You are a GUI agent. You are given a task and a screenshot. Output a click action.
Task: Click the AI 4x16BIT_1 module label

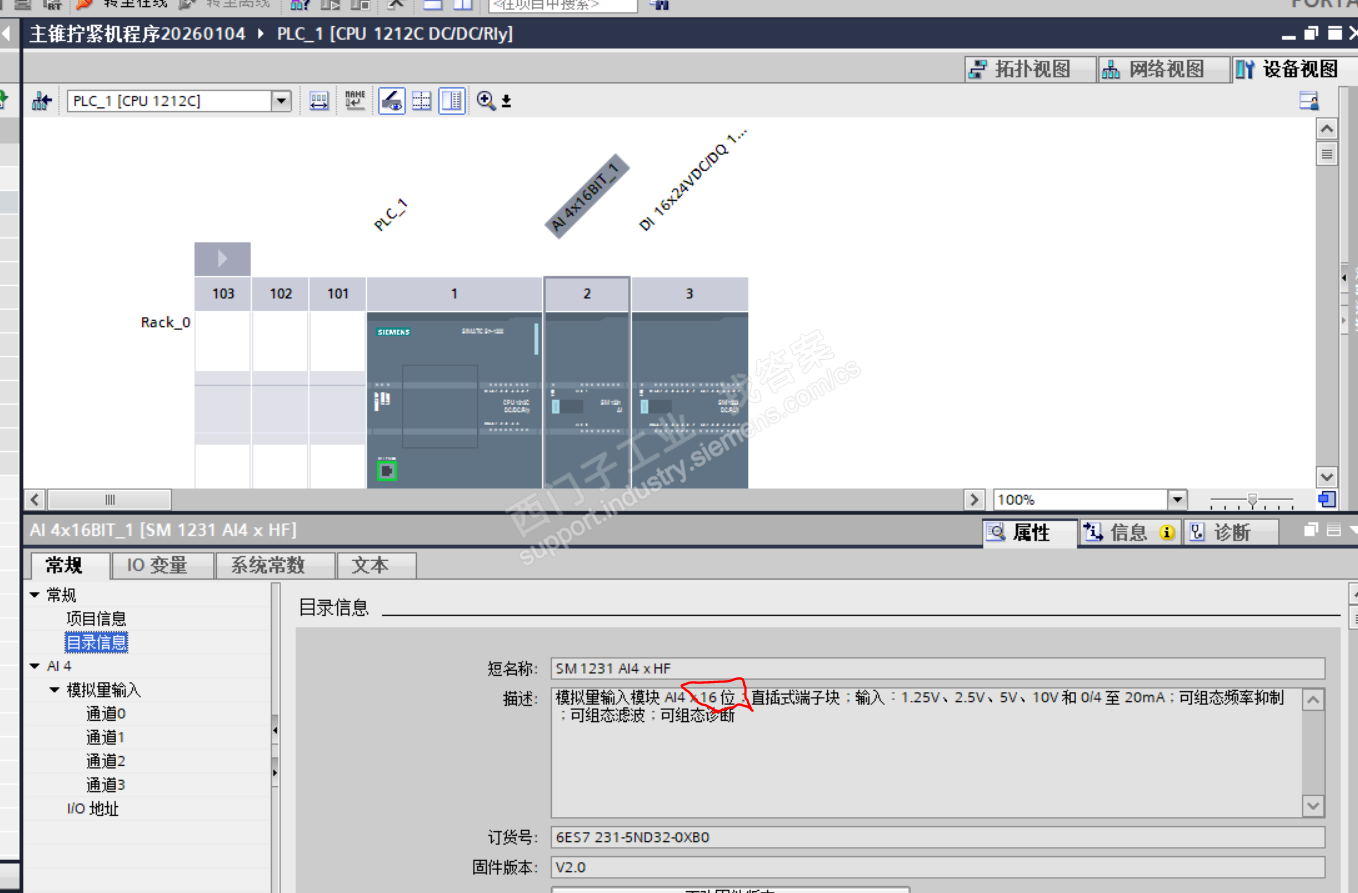(x=586, y=196)
